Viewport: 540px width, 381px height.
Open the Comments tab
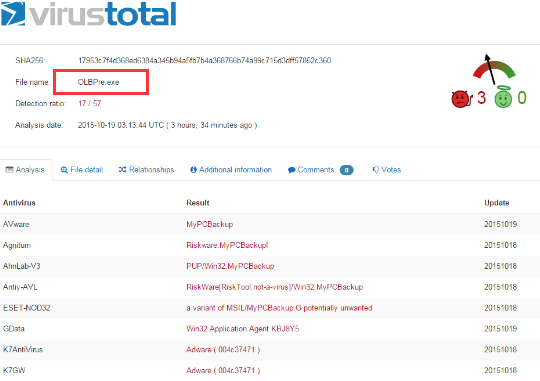tap(321, 170)
